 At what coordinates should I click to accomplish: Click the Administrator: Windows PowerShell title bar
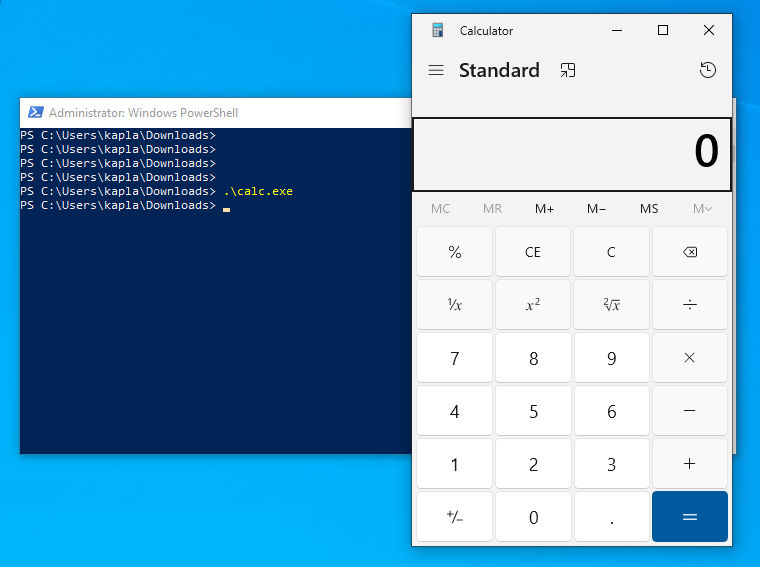point(216,112)
